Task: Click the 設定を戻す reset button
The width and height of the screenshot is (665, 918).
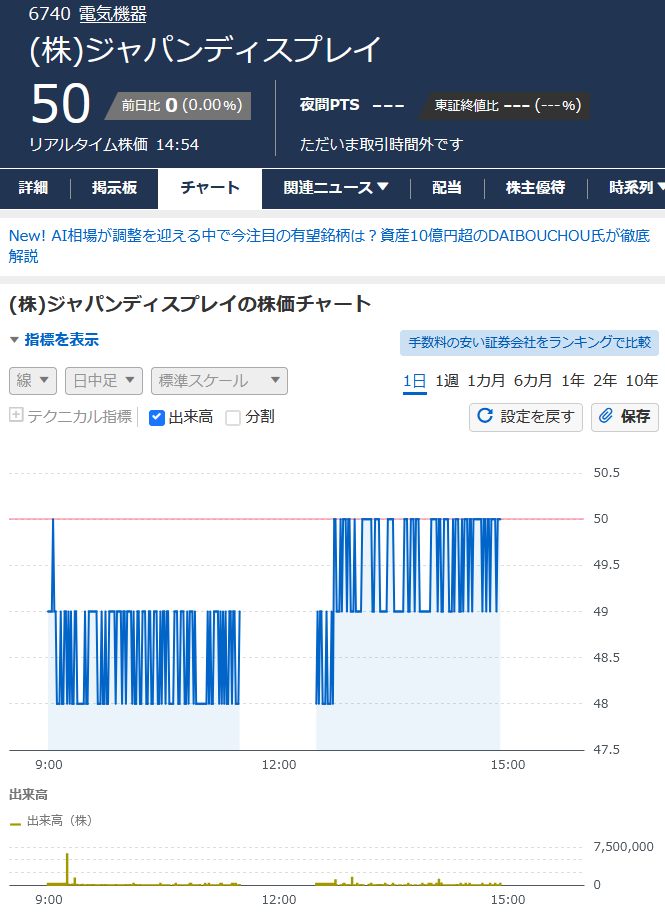Action: click(x=526, y=417)
